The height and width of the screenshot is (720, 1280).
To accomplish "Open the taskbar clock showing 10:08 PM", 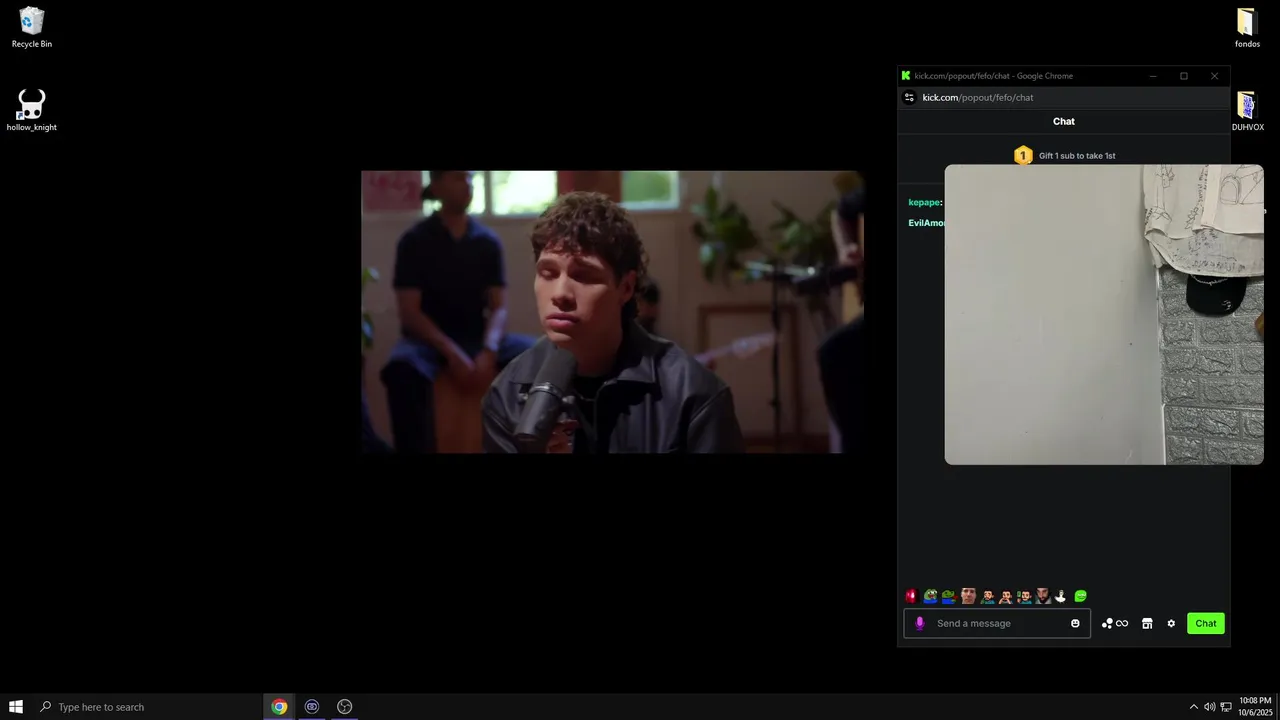I will coord(1255,707).
